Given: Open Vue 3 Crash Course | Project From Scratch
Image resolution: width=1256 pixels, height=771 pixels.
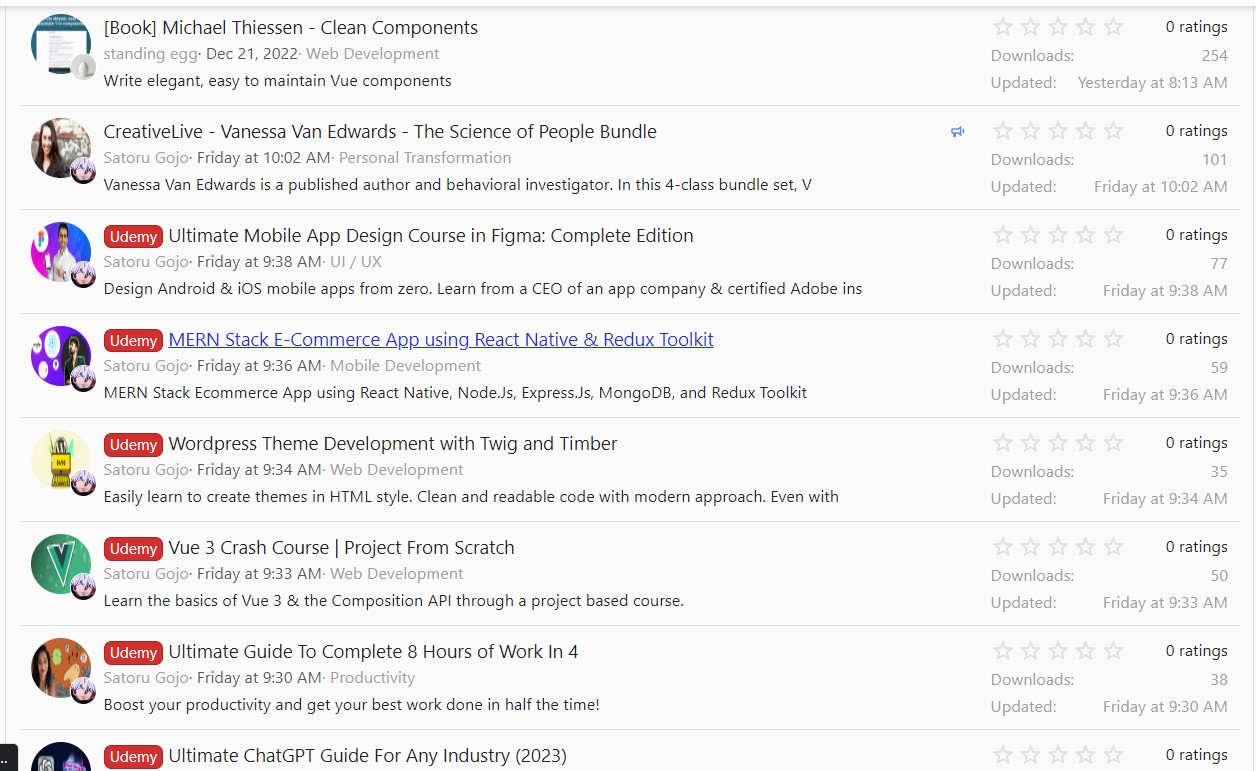Looking at the screenshot, I should pyautogui.click(x=341, y=548).
